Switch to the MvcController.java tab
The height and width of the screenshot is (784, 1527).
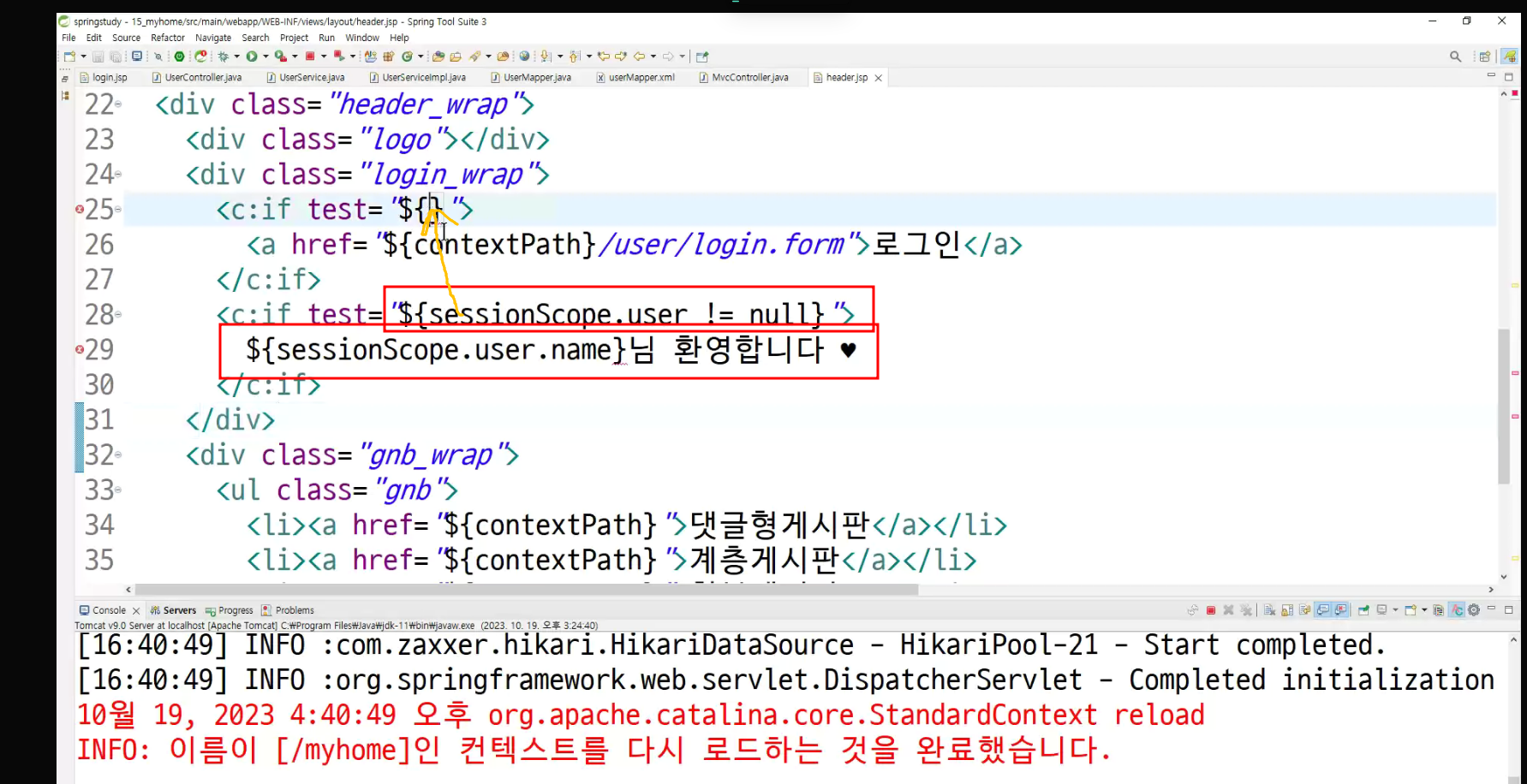coord(744,77)
